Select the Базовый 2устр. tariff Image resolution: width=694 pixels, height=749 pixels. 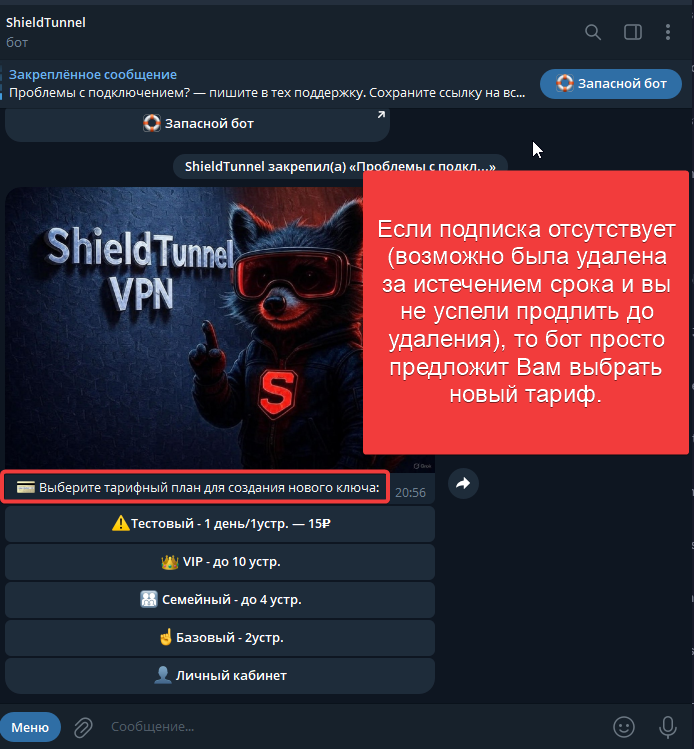click(x=220, y=638)
